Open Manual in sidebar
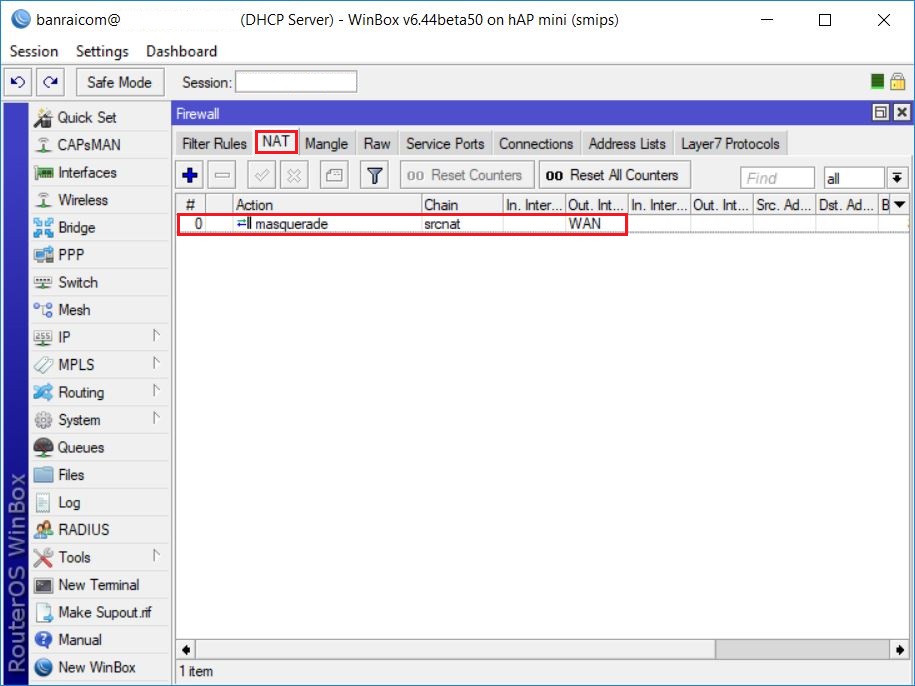 [x=100, y=639]
